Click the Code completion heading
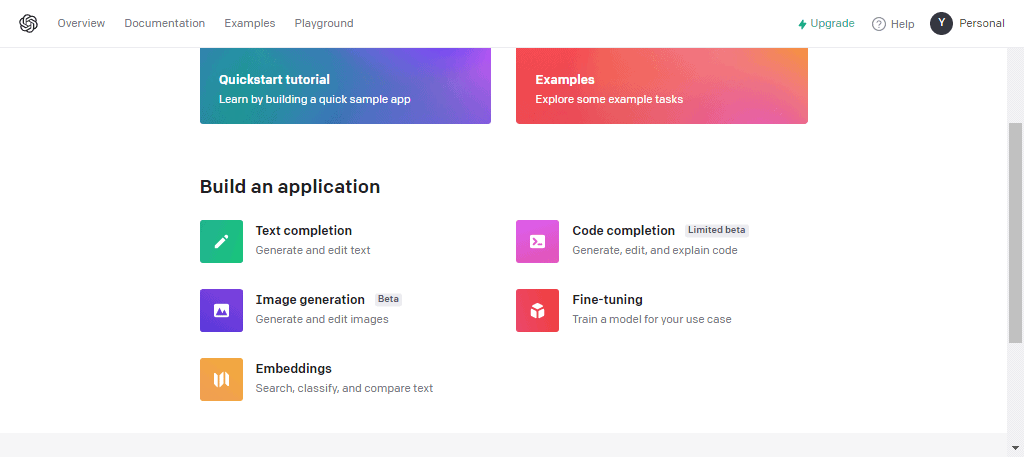 pyautogui.click(x=624, y=230)
